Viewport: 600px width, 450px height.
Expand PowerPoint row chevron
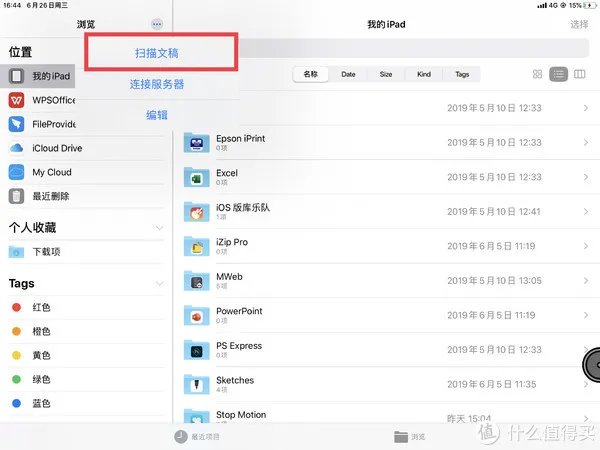[585, 315]
